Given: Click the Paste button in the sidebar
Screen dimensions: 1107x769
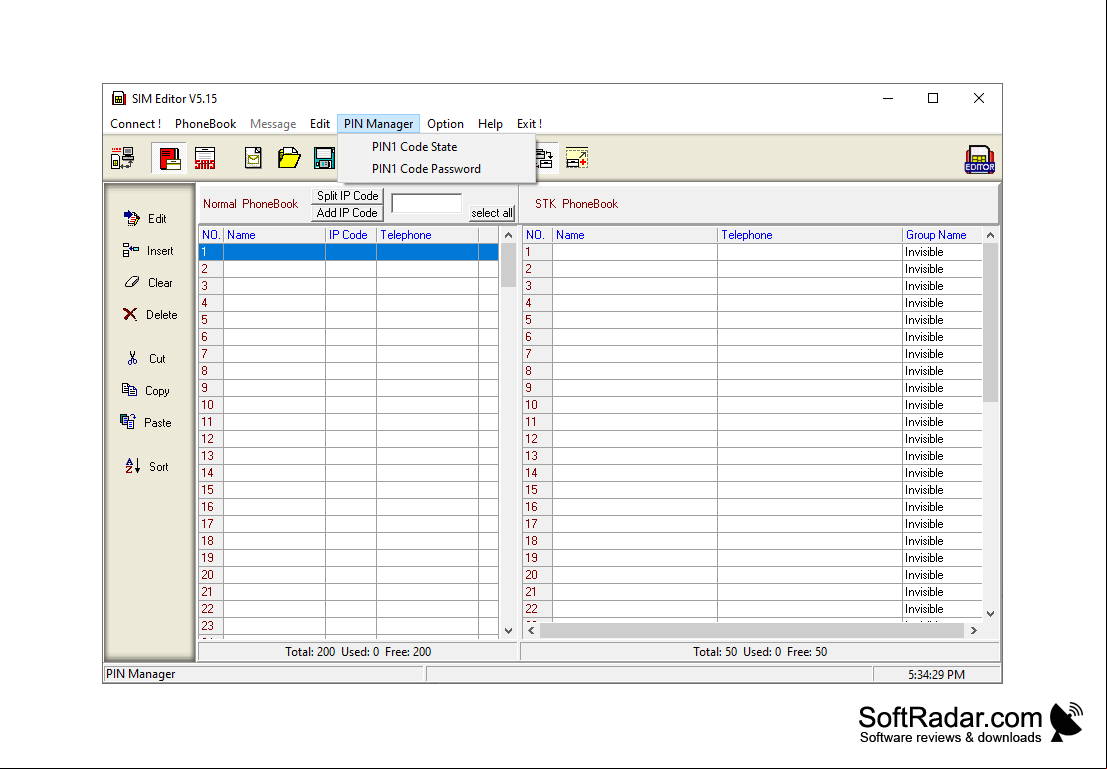Looking at the screenshot, I should click(x=146, y=422).
